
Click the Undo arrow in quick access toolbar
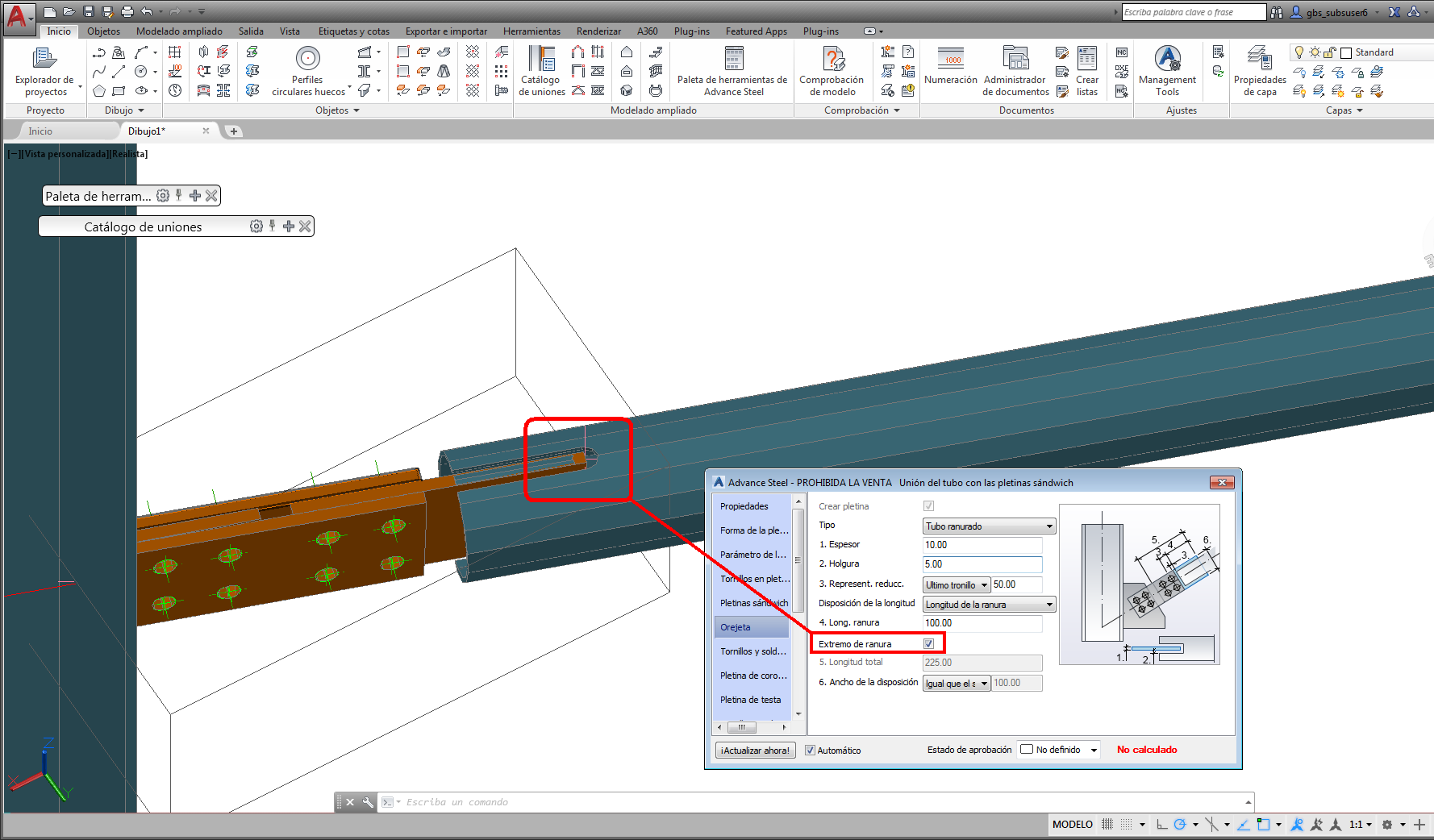[147, 11]
